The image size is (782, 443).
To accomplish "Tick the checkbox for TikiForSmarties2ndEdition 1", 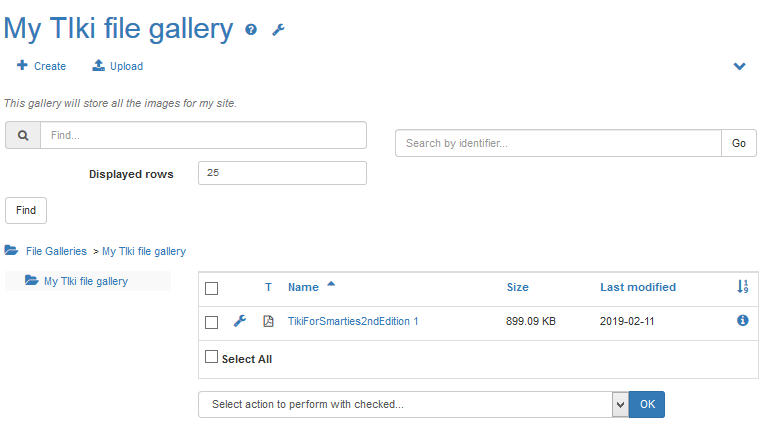I will [x=211, y=322].
